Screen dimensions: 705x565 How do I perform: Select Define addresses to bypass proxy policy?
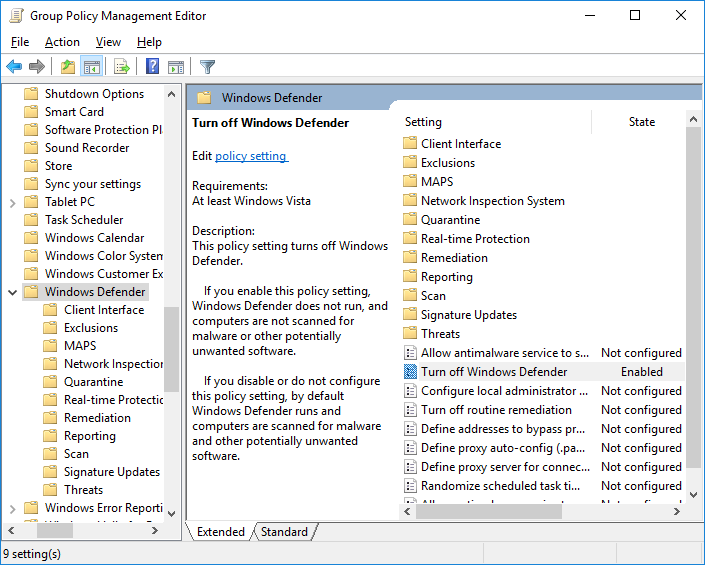click(x=503, y=429)
